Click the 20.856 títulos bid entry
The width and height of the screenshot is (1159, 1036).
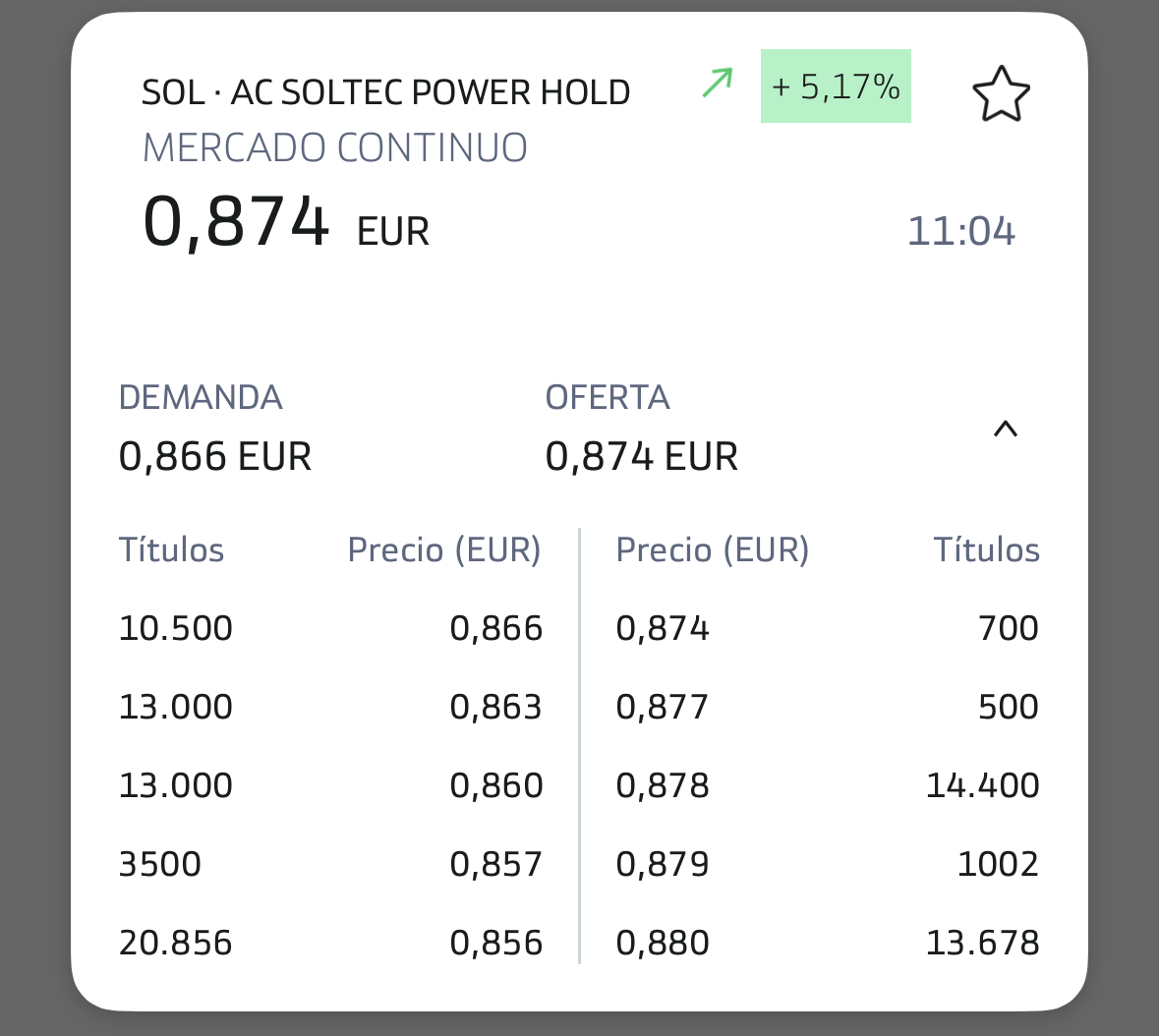click(176, 944)
